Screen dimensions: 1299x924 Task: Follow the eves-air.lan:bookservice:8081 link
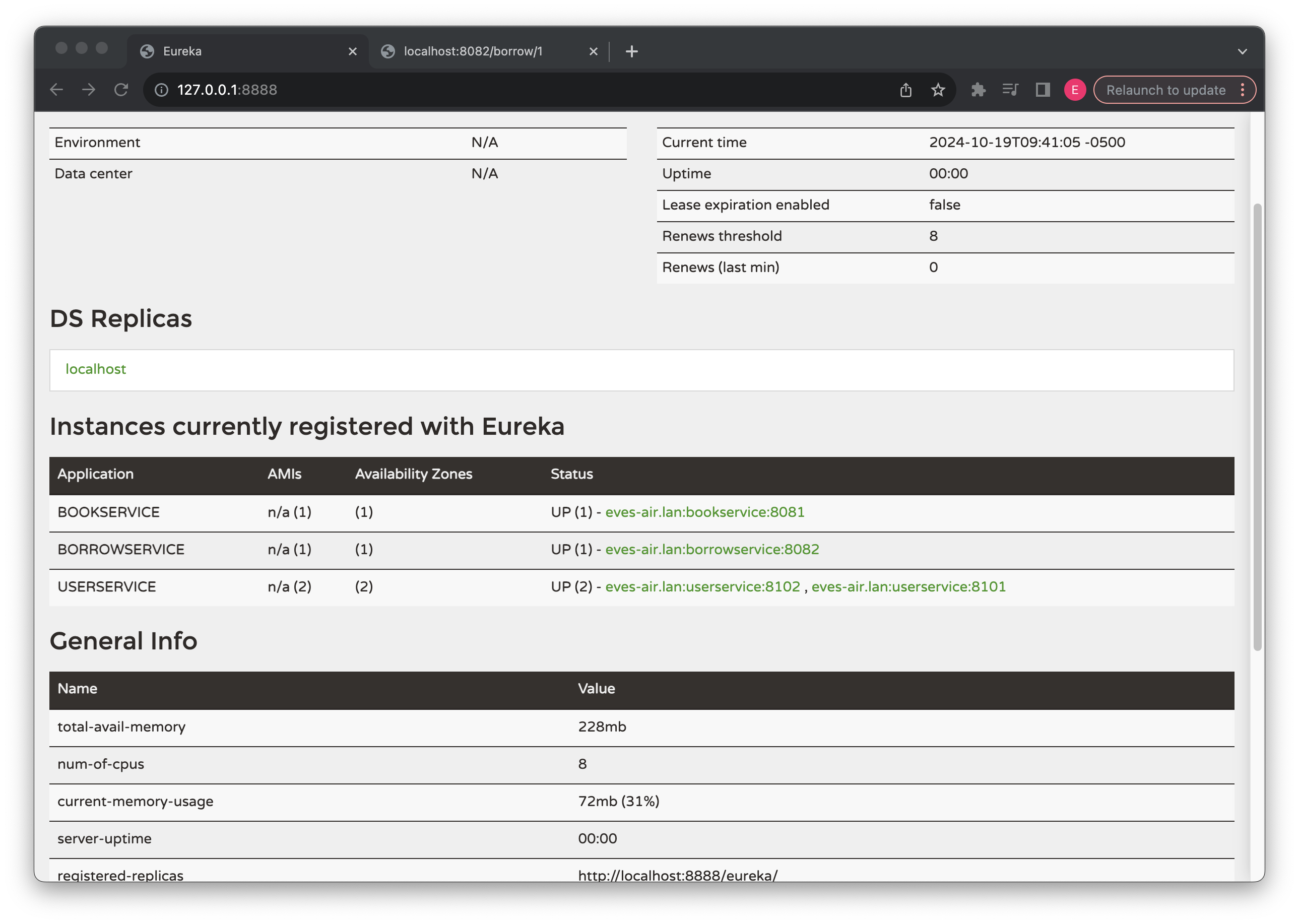pyautogui.click(x=704, y=511)
